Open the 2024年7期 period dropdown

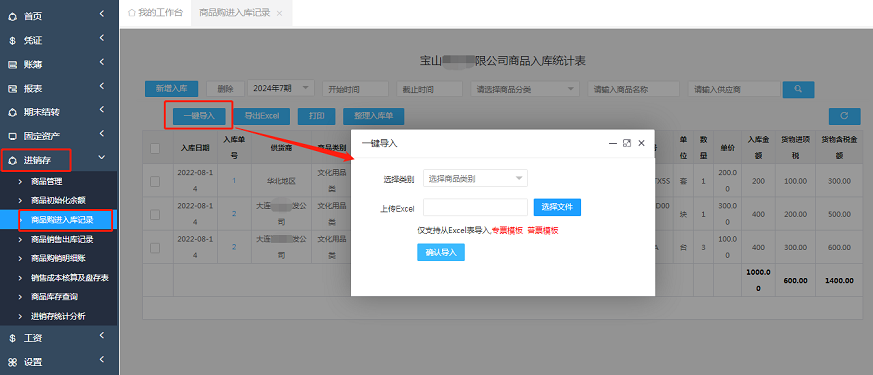click(x=281, y=88)
